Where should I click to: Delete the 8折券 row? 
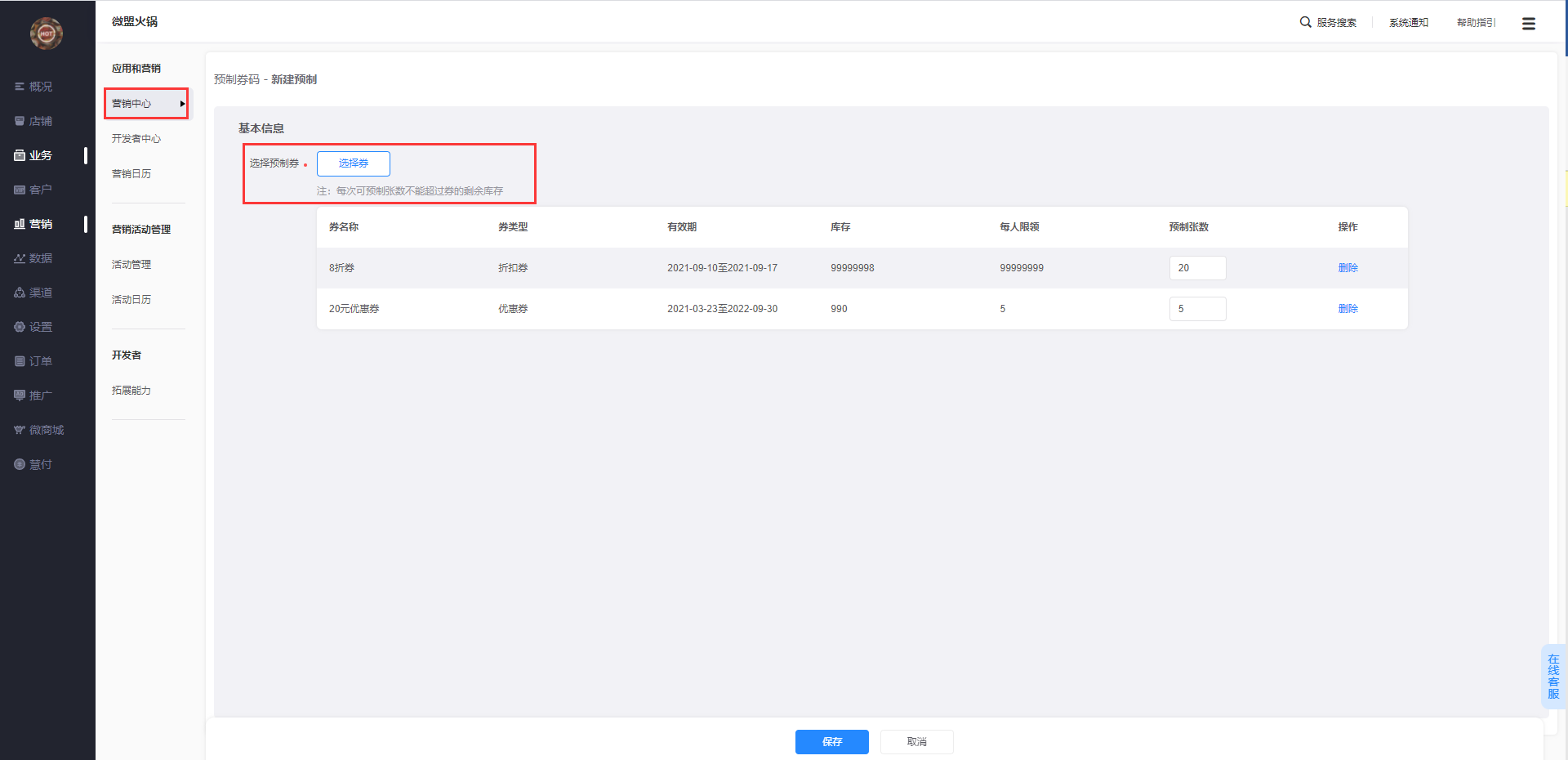coord(1347,268)
